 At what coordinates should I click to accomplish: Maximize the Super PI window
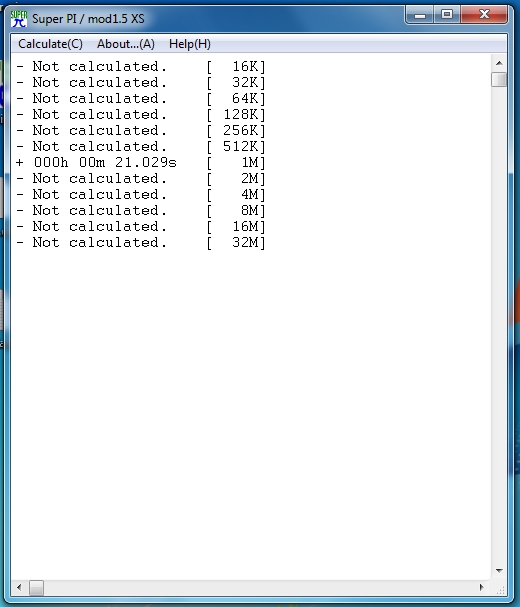[x=447, y=15]
